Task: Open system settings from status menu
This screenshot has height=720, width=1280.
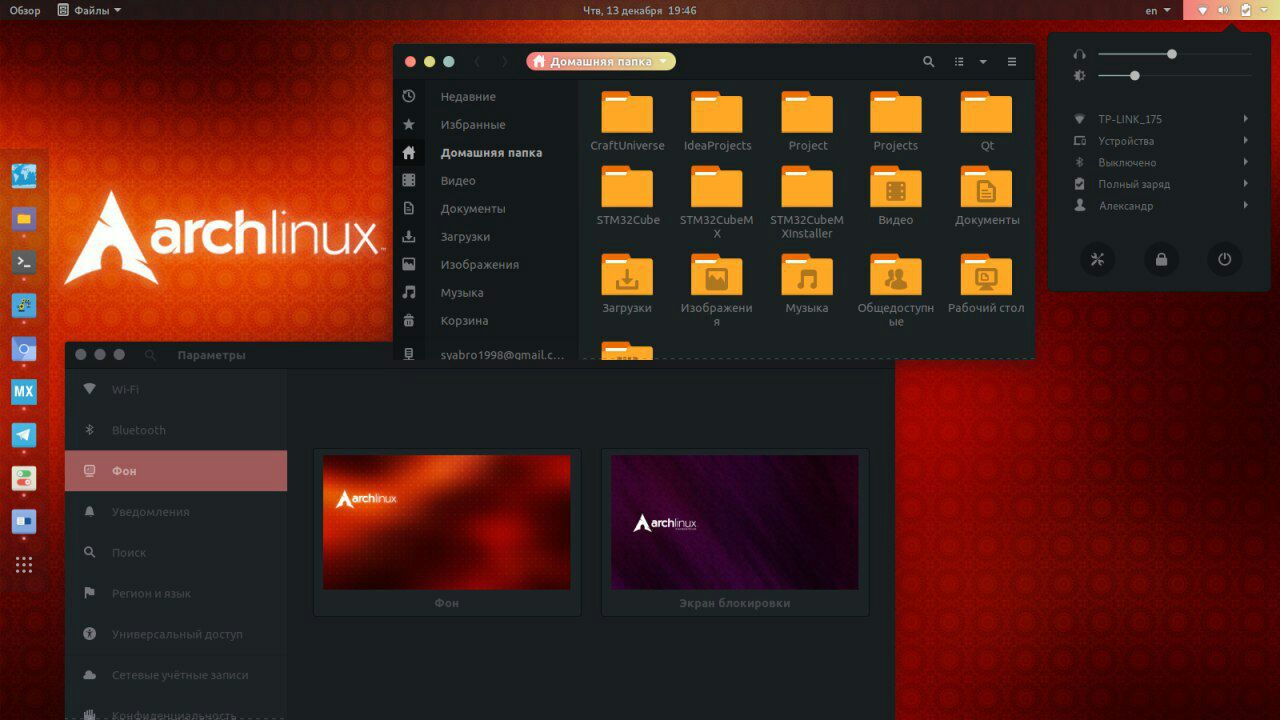Action: coord(1097,260)
